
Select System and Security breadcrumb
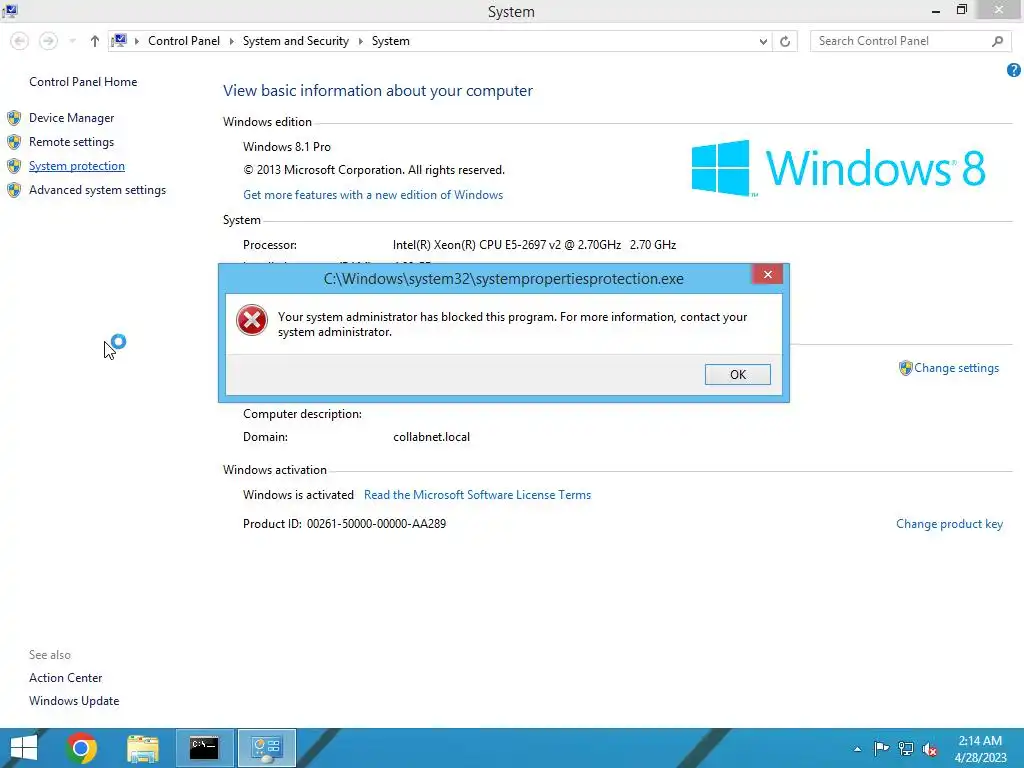pos(295,40)
